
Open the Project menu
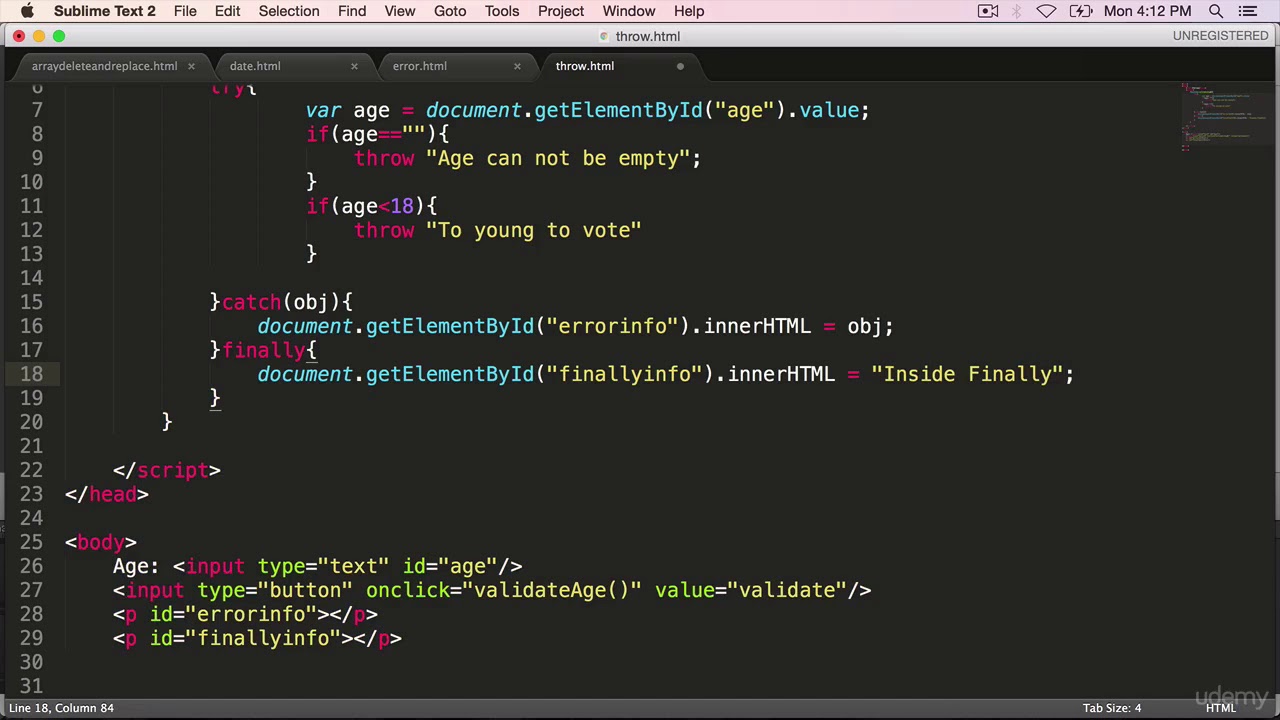[561, 11]
